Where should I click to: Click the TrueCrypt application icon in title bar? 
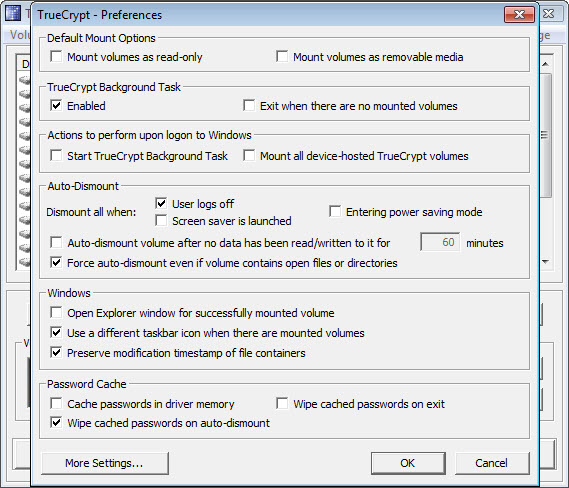tap(13, 13)
